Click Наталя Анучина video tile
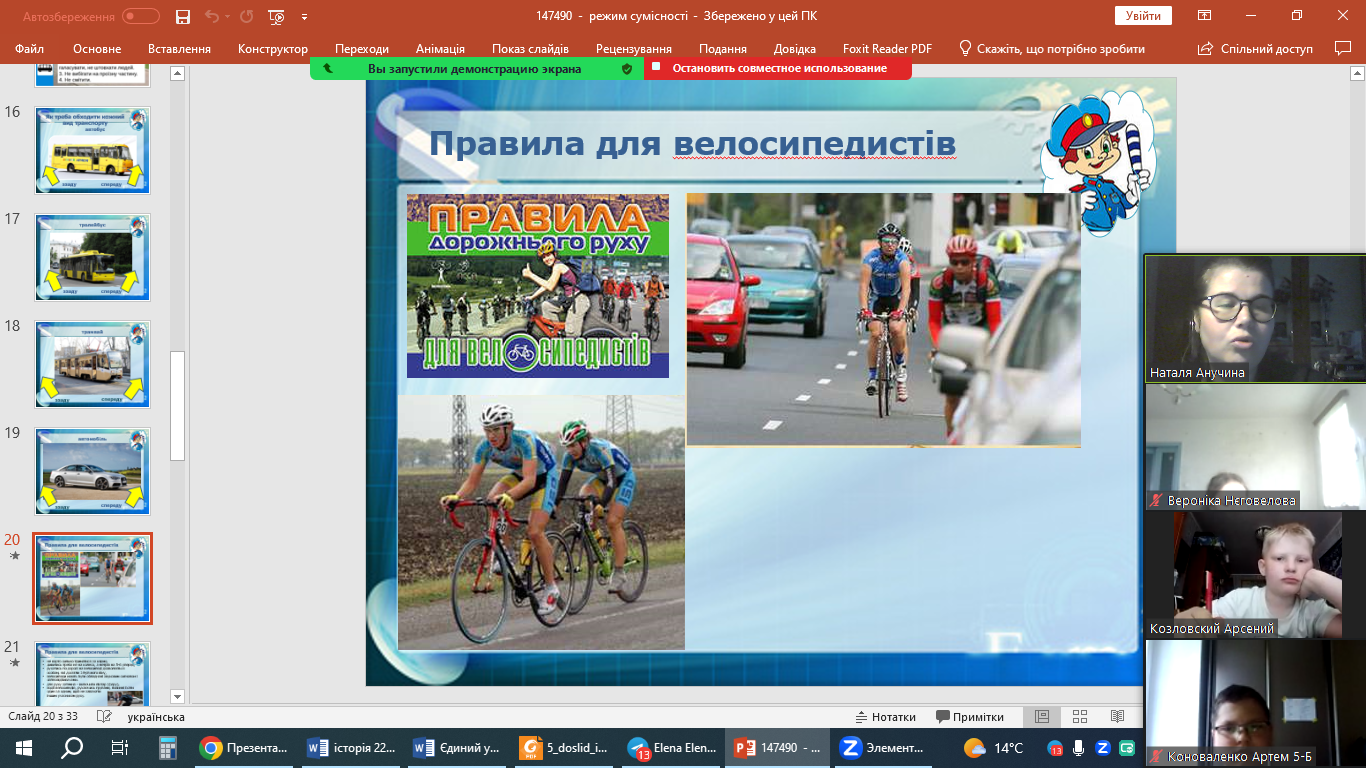 pyautogui.click(x=1255, y=318)
